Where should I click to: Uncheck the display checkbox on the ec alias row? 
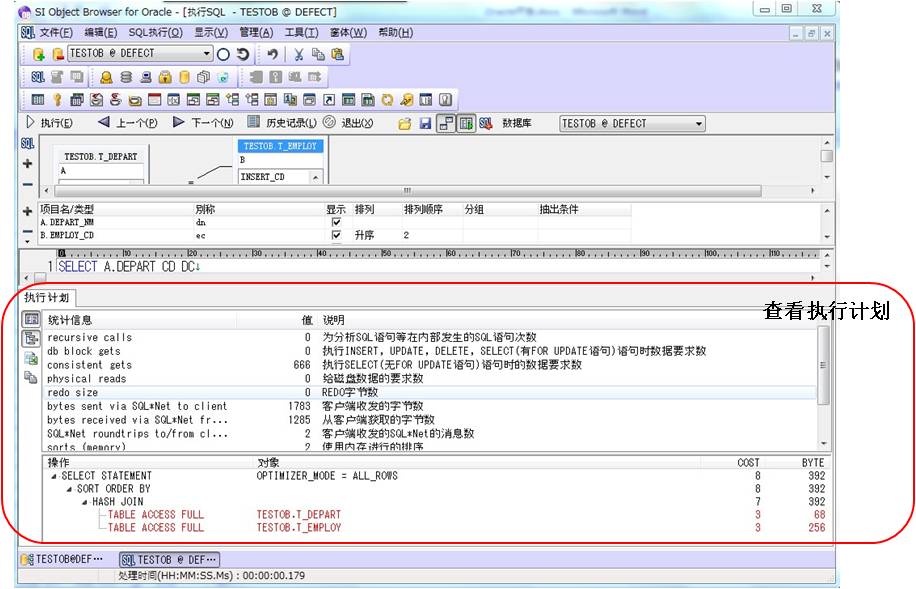pos(335,234)
